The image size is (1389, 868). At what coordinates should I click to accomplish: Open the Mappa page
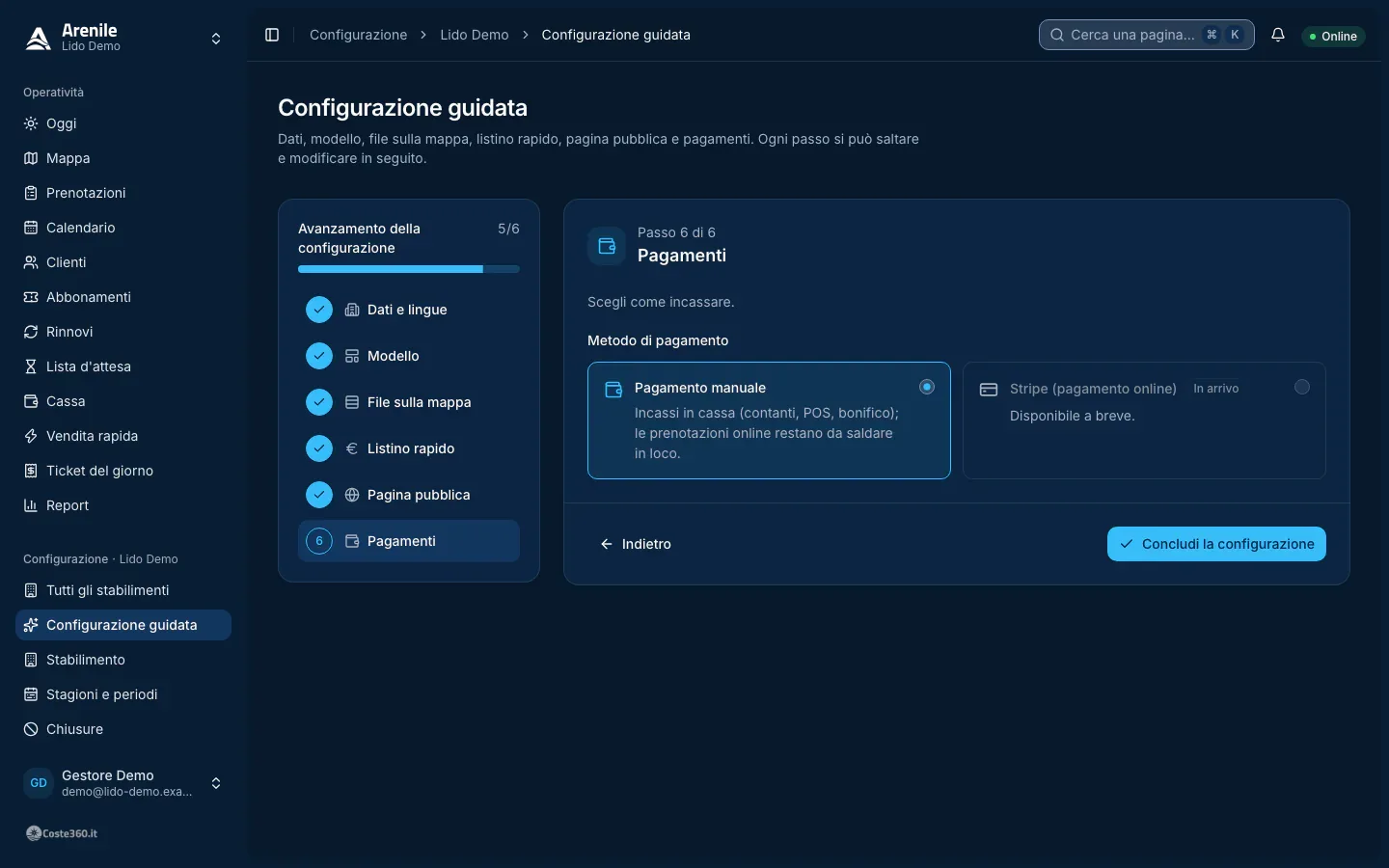[x=123, y=158]
